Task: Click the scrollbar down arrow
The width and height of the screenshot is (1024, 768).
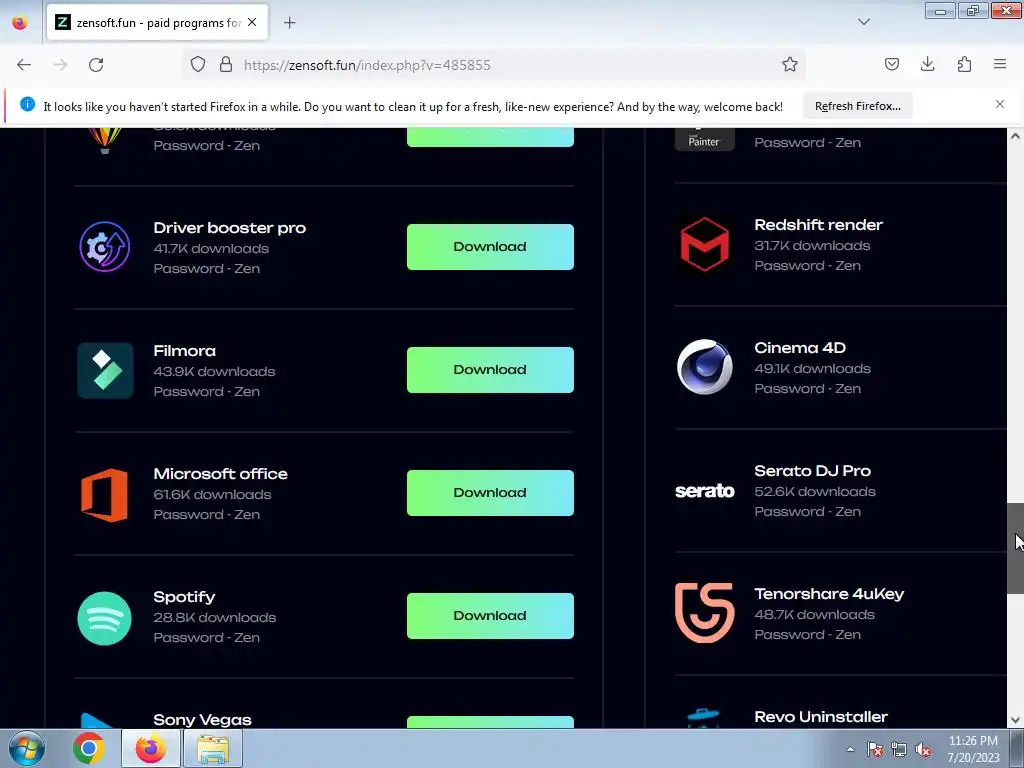Action: click(x=1015, y=720)
